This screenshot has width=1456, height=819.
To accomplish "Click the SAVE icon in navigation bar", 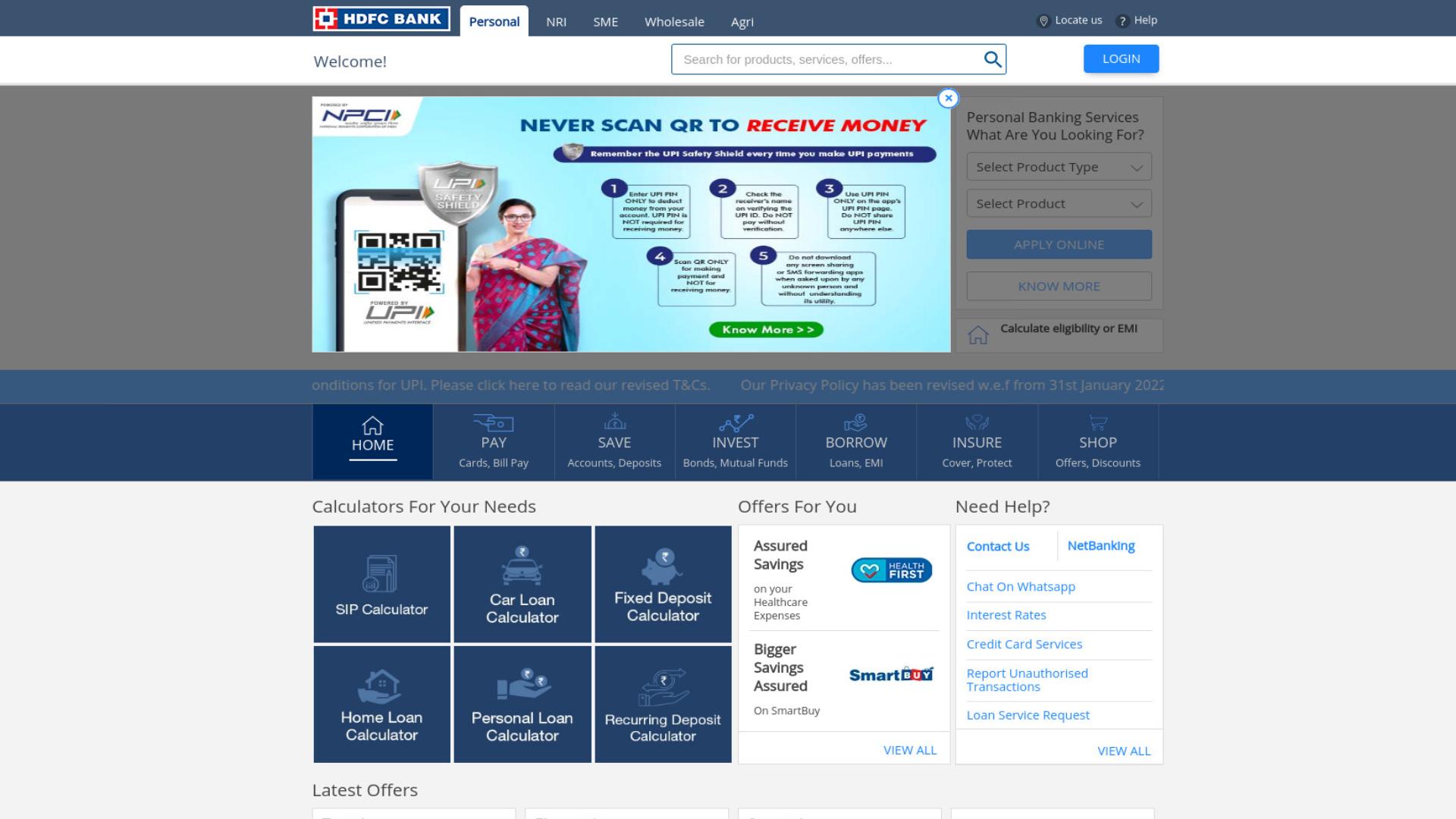I will (x=614, y=421).
